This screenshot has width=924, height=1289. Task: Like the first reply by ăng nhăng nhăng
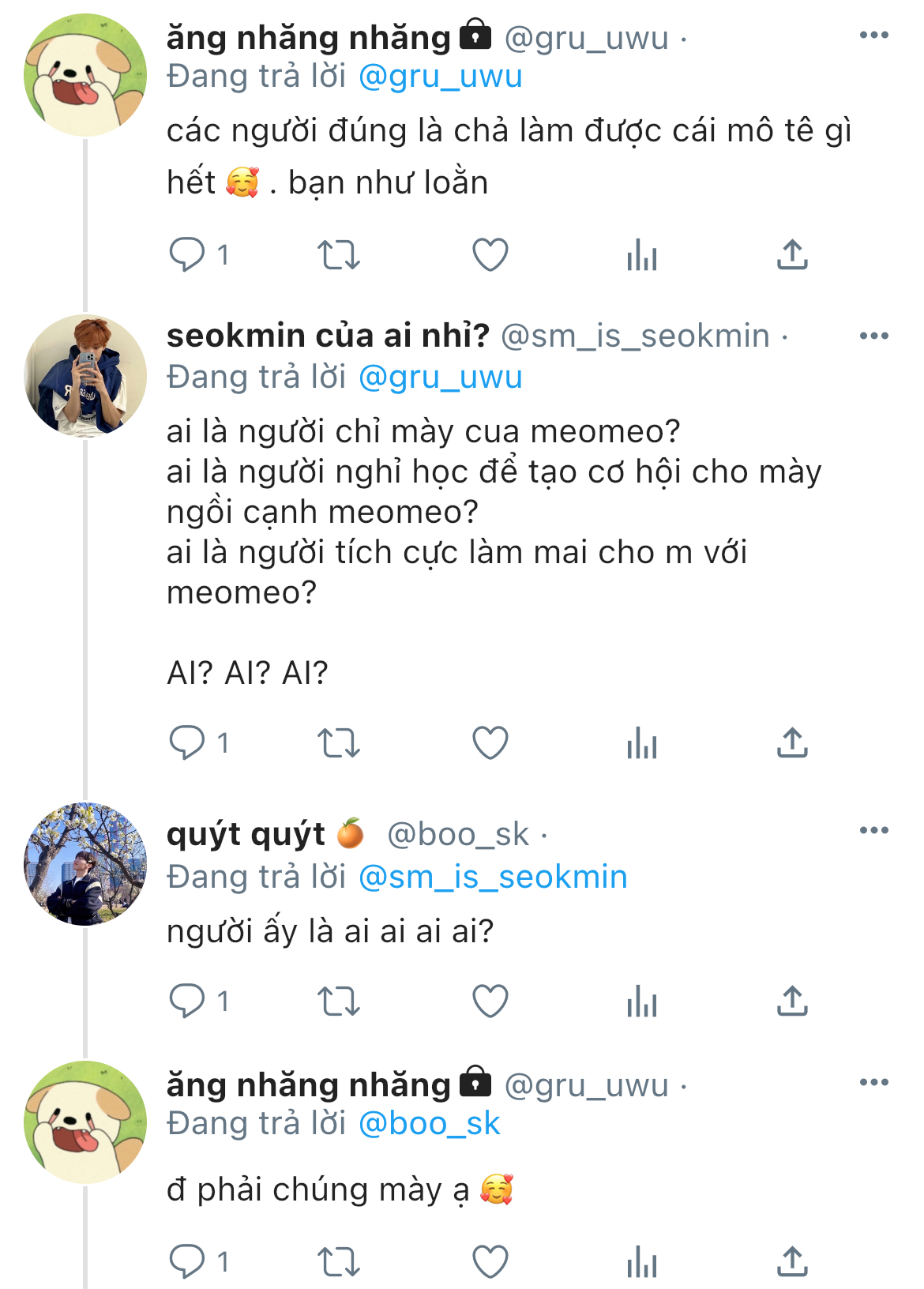coord(490,255)
